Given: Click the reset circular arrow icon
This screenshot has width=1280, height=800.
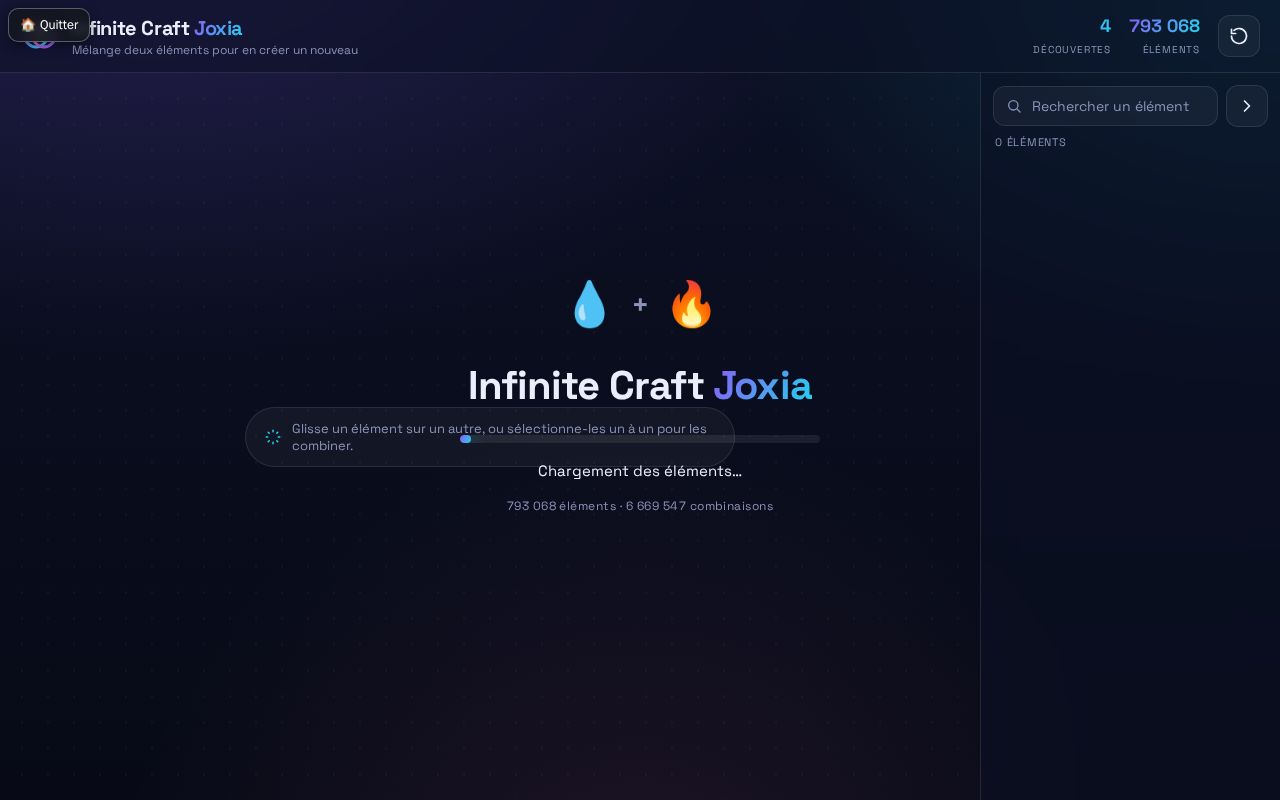Looking at the screenshot, I should tap(1239, 36).
